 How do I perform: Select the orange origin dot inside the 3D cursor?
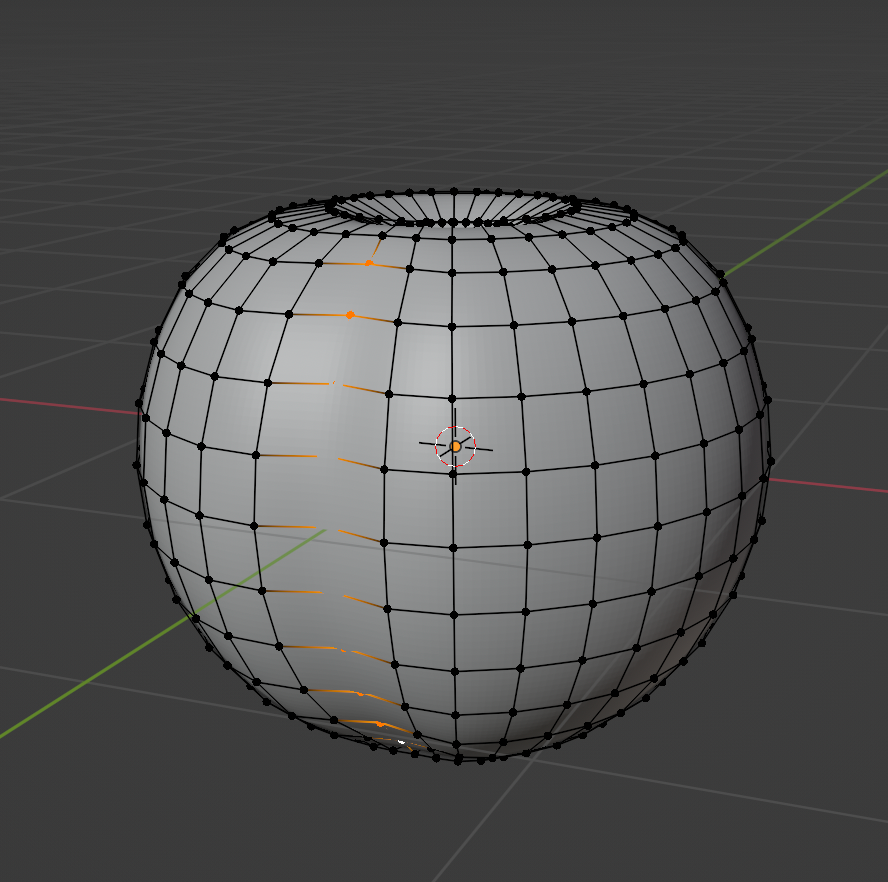coord(456,446)
